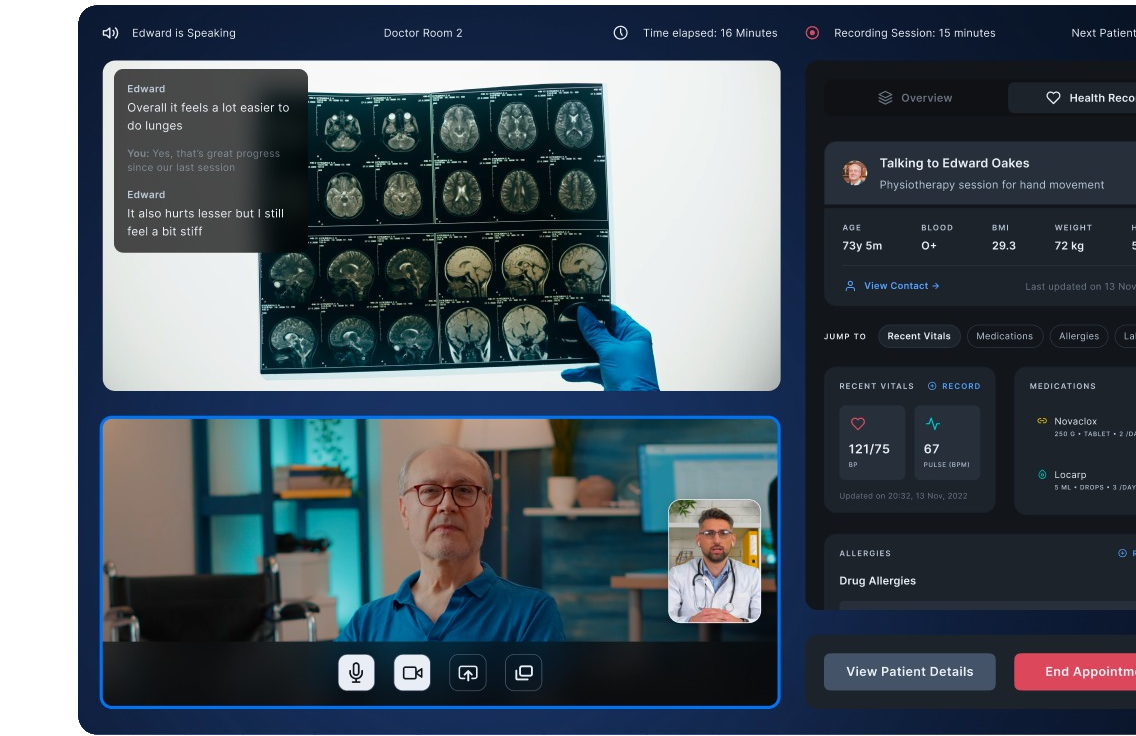
Task: Click the share screen icon
Action: (468, 673)
